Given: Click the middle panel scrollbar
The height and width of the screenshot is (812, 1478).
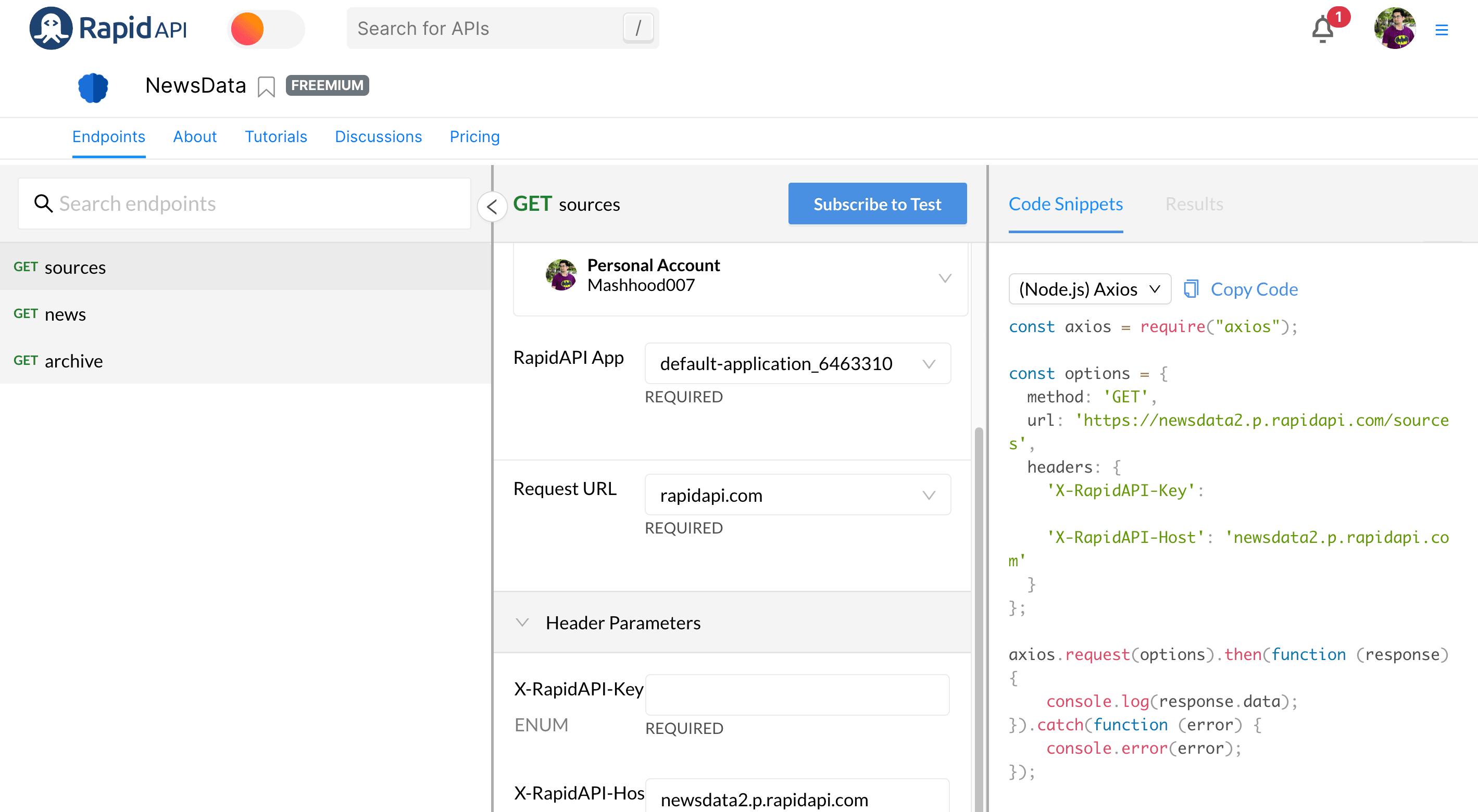Looking at the screenshot, I should point(978,619).
